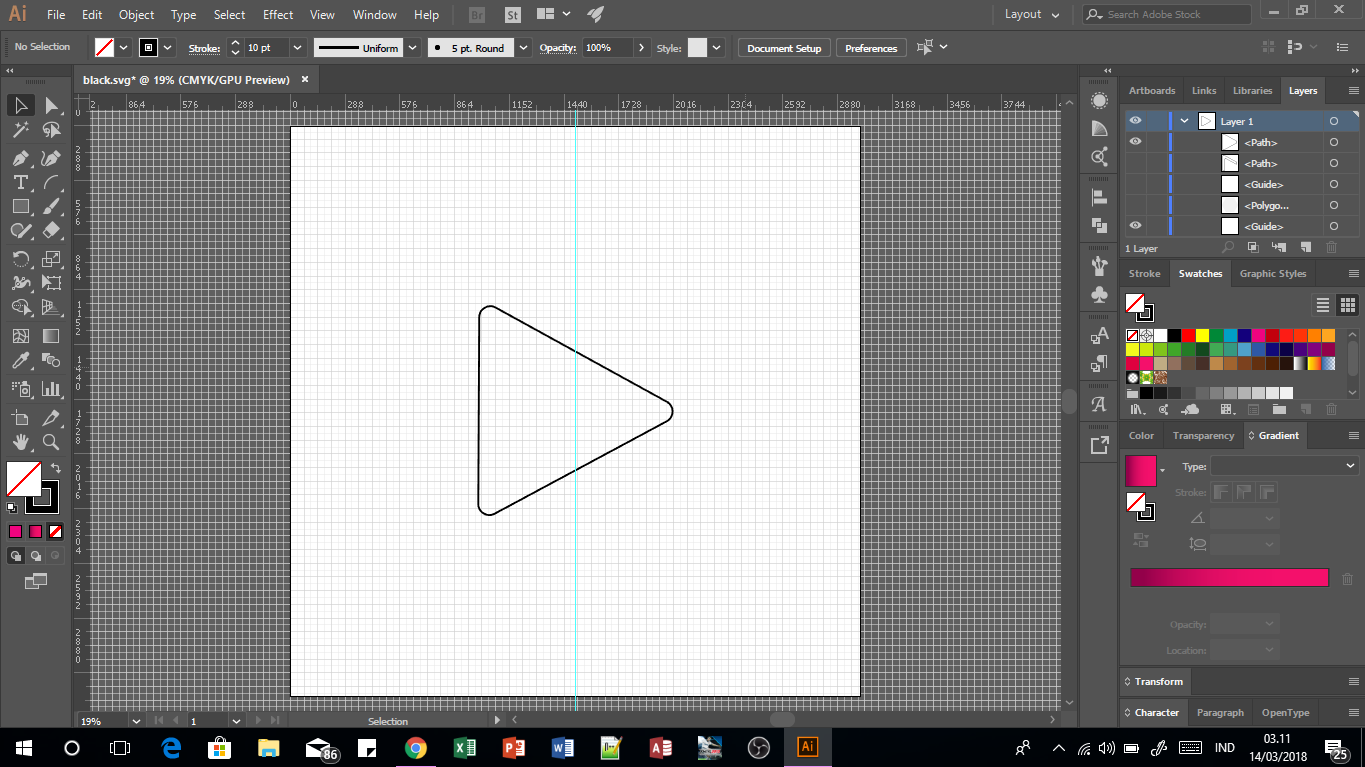This screenshot has height=767, width=1365.
Task: Click the magenta gradient slider bar
Action: 1229,577
